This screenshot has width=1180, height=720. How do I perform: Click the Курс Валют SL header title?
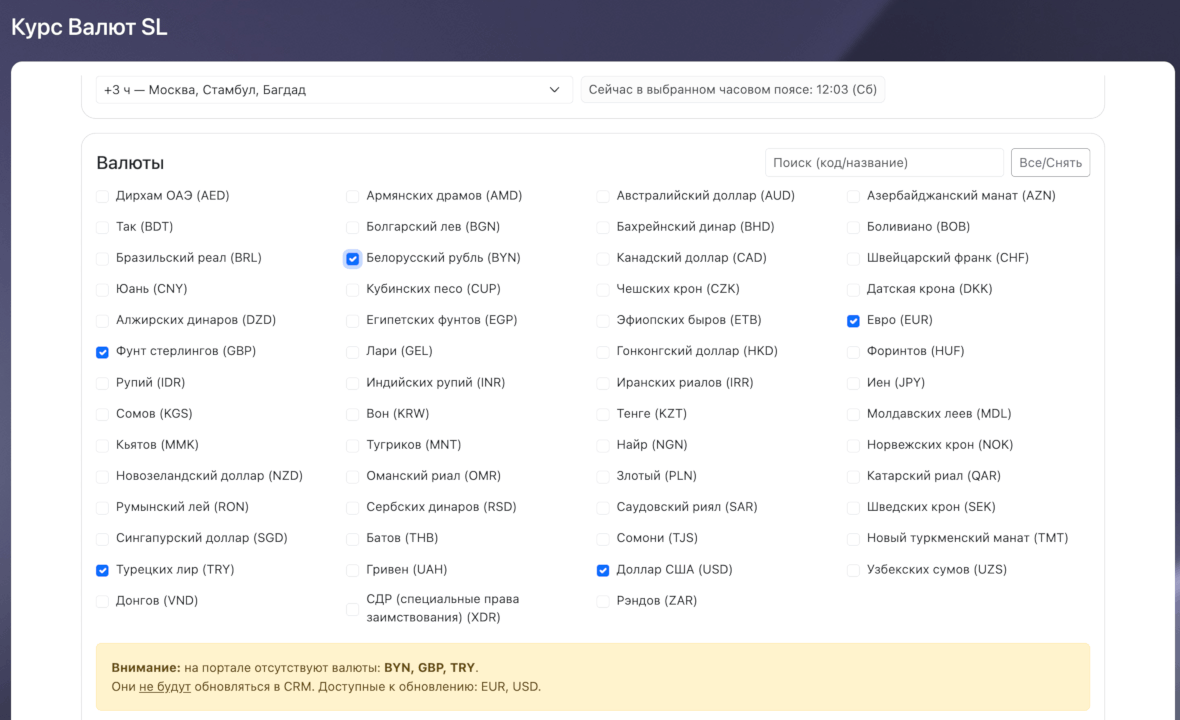coord(89,28)
